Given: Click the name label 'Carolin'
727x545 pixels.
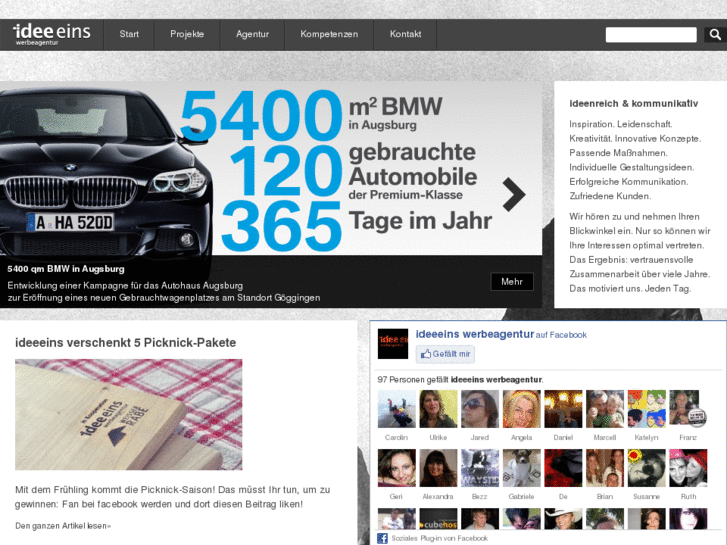Looking at the screenshot, I should click(x=396, y=437).
